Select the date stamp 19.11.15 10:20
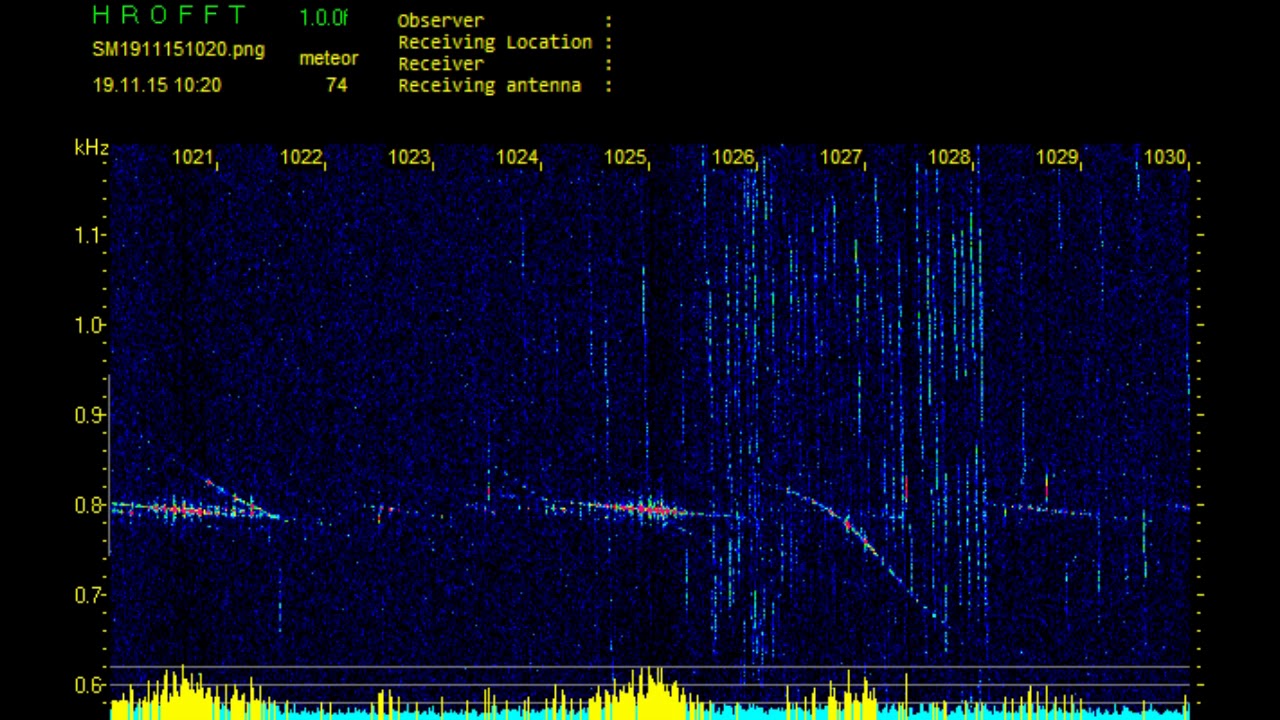This screenshot has width=1280, height=720. click(157, 86)
